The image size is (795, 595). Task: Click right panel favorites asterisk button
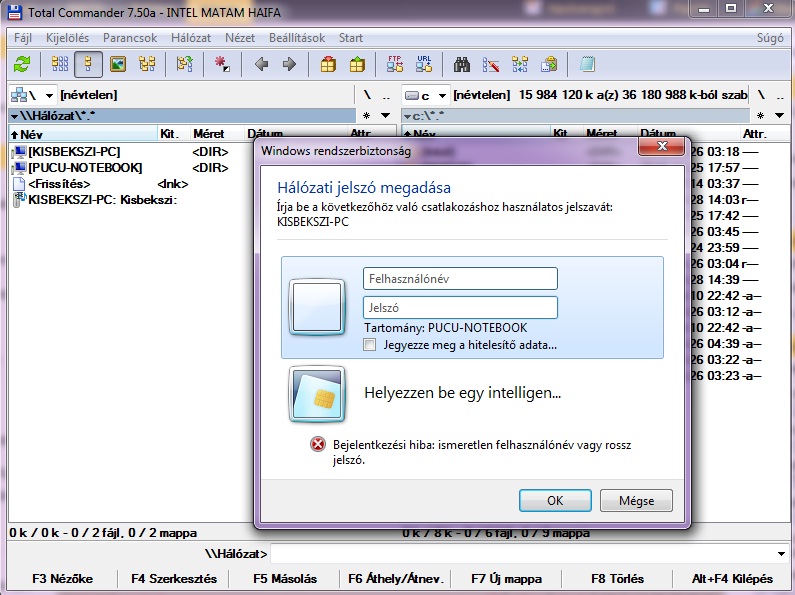tap(760, 116)
